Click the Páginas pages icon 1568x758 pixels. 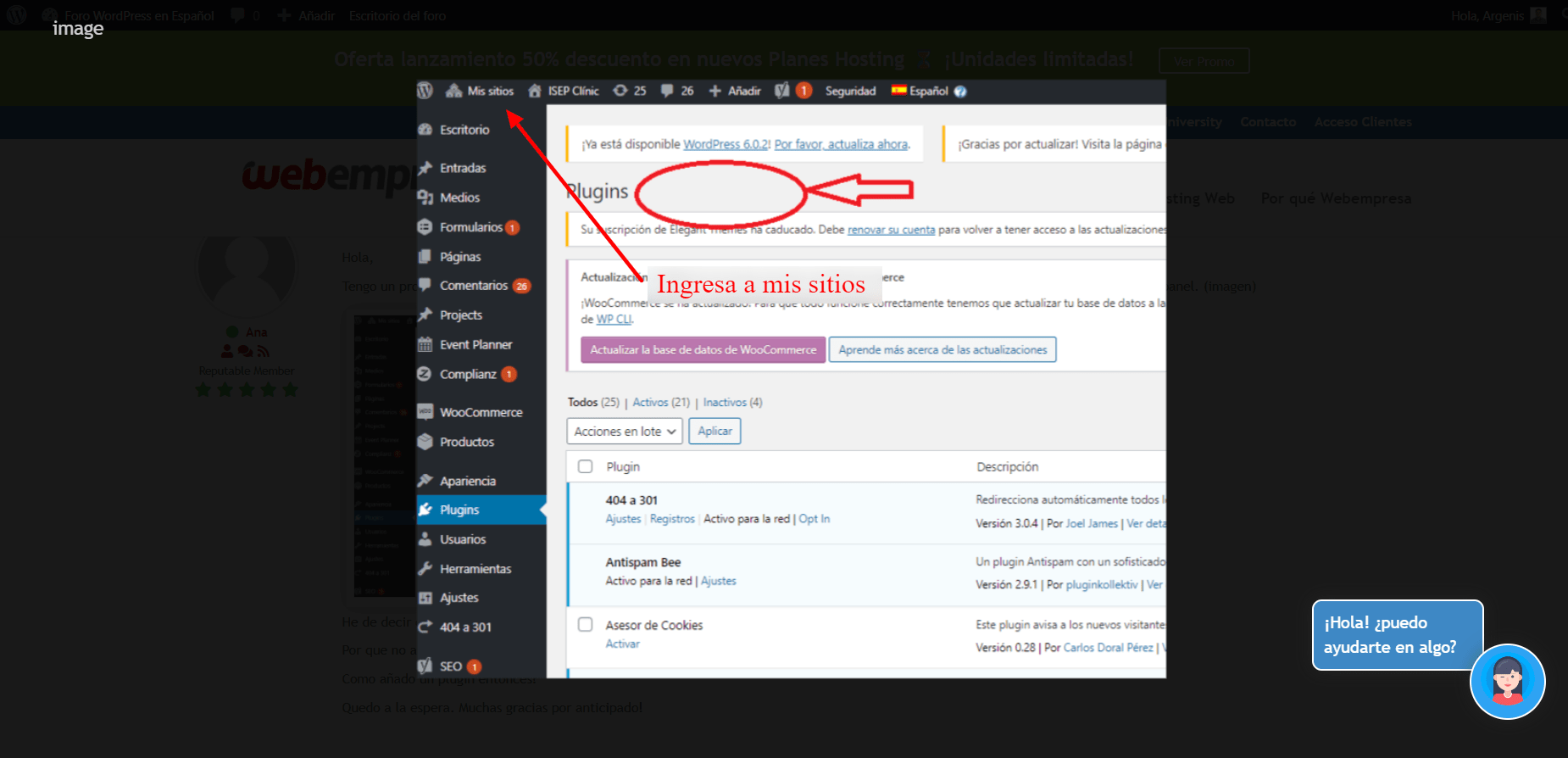pyautogui.click(x=425, y=256)
